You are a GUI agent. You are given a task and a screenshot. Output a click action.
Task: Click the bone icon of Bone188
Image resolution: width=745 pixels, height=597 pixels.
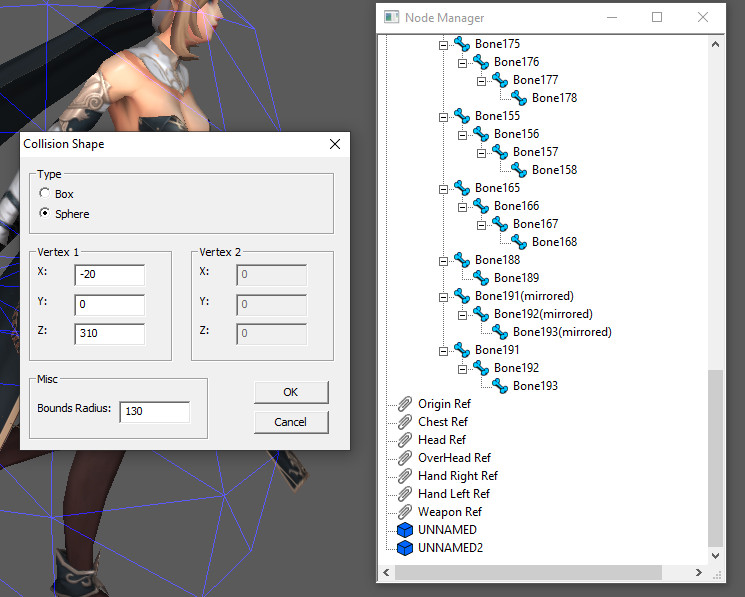tap(462, 260)
